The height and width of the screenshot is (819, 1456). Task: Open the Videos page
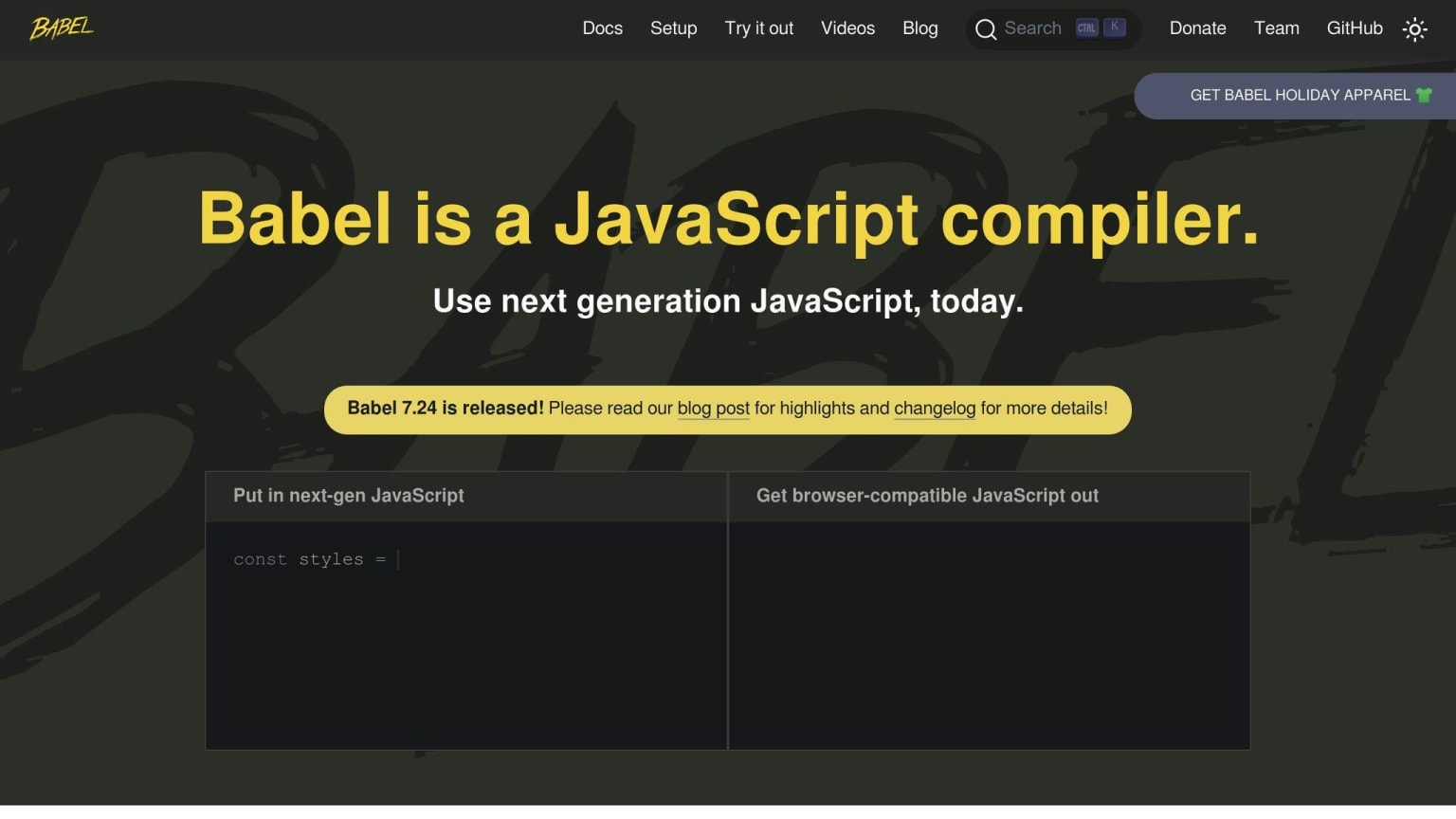(x=847, y=28)
